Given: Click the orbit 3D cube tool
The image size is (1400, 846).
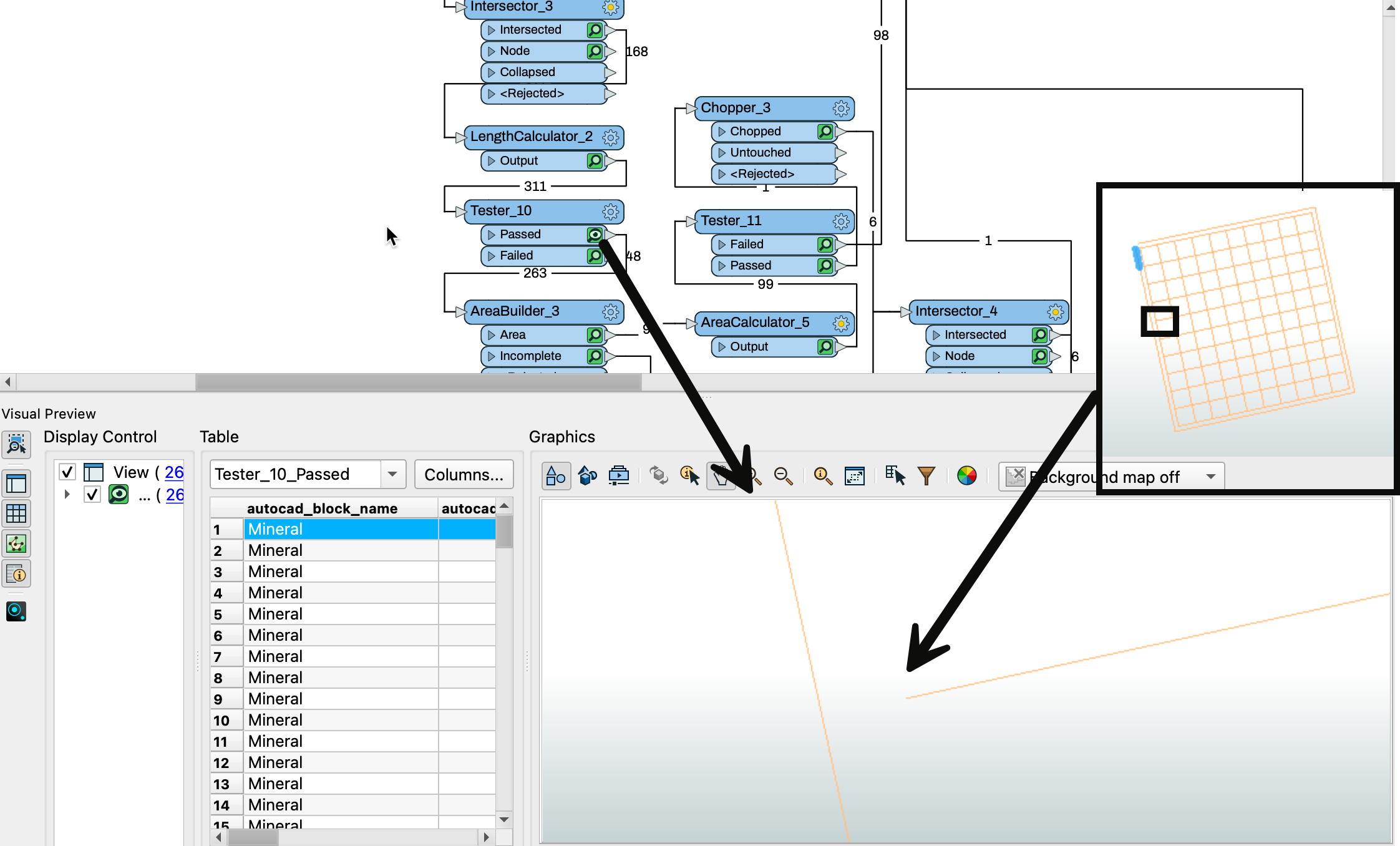Looking at the screenshot, I should (658, 476).
